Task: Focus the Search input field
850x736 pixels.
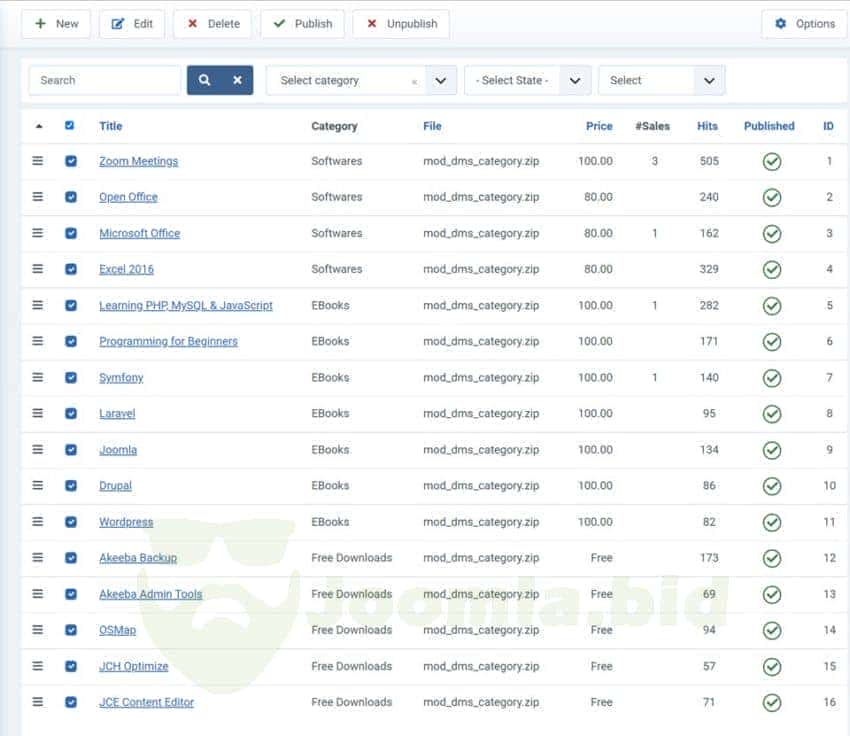Action: click(104, 80)
